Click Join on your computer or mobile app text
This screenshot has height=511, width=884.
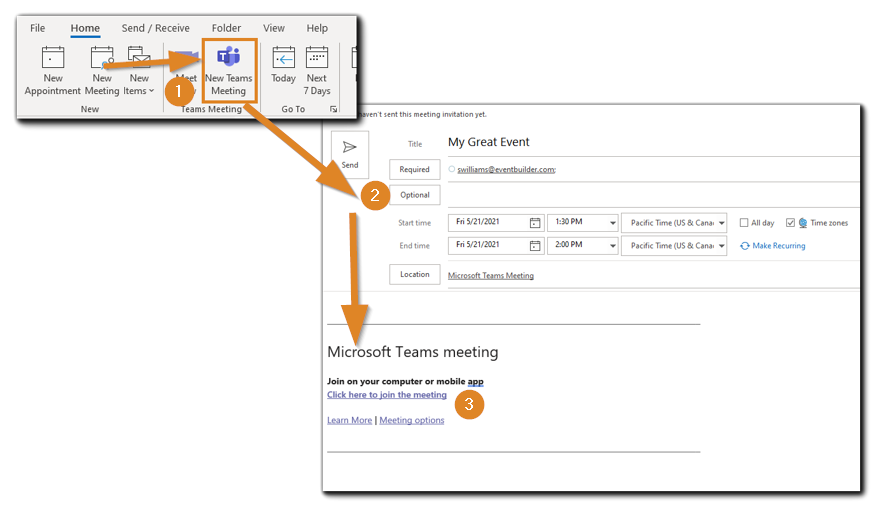405,381
